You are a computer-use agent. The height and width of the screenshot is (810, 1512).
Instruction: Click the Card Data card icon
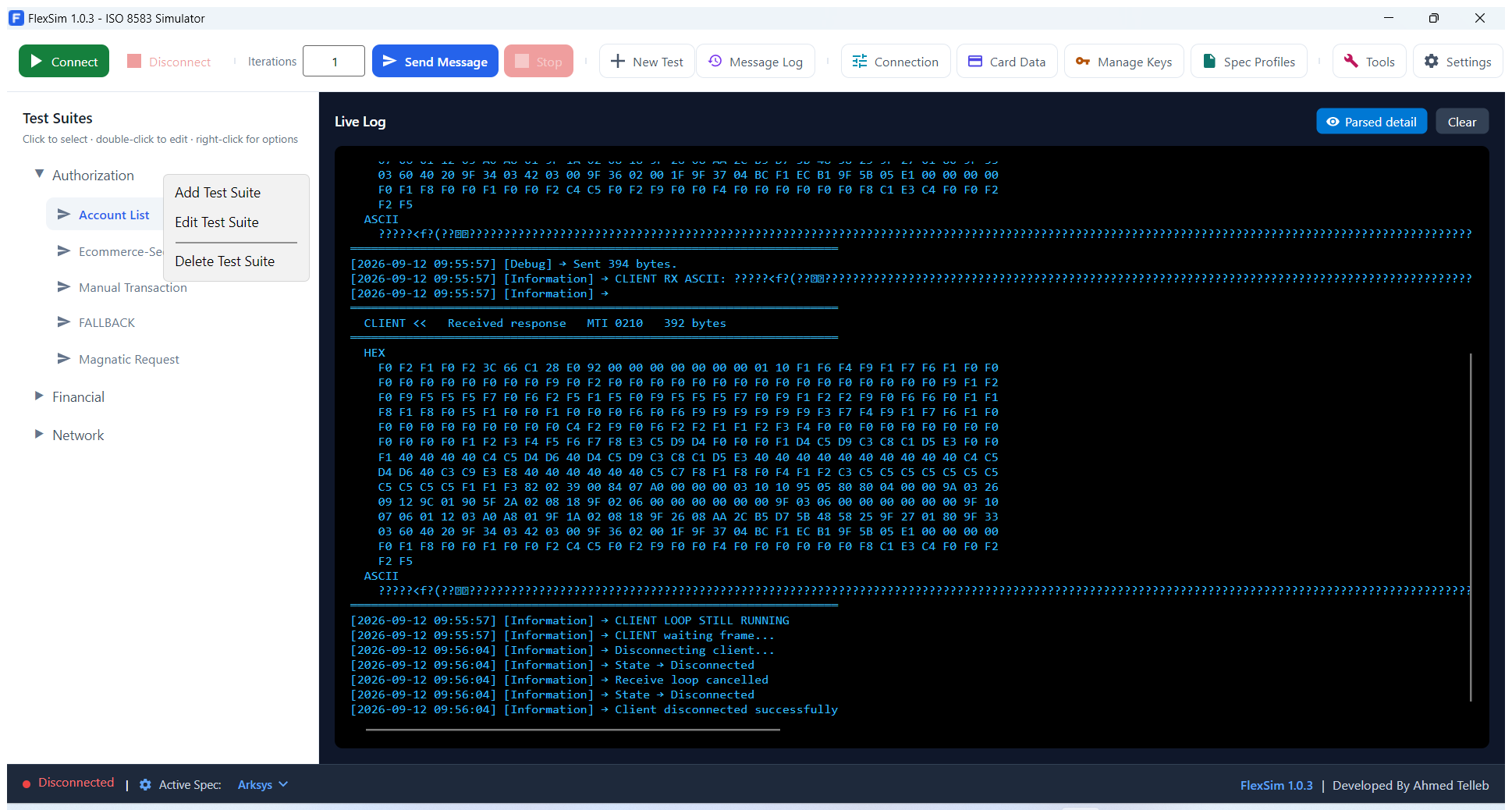click(975, 61)
